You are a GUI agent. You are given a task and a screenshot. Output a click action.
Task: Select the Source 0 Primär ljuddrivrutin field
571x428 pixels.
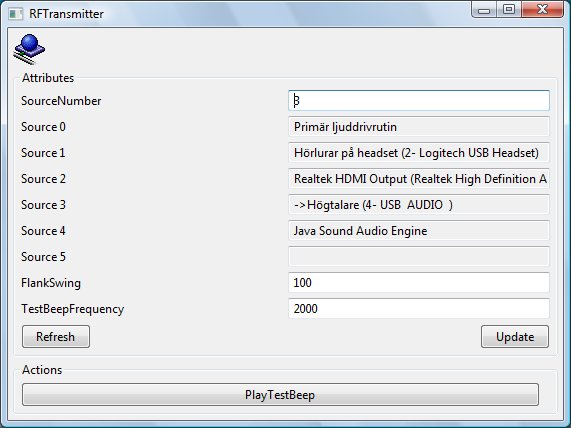pyautogui.click(x=419, y=126)
